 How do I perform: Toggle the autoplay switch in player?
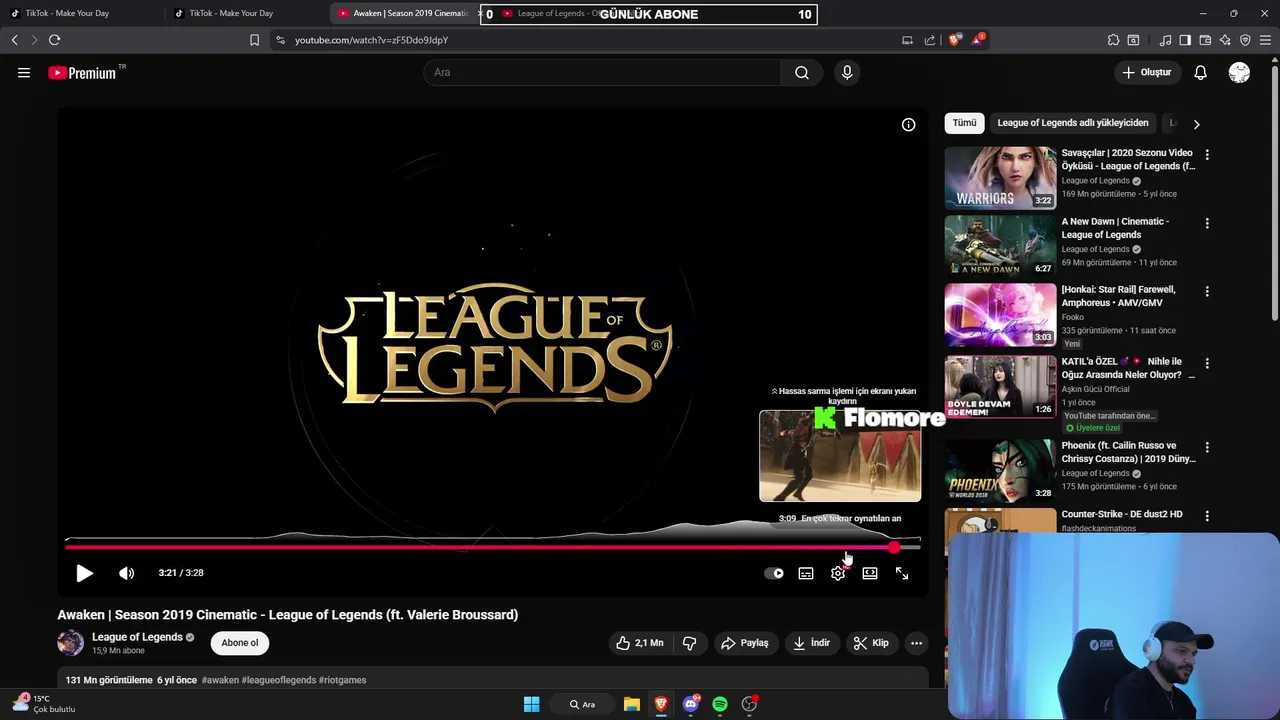(774, 573)
